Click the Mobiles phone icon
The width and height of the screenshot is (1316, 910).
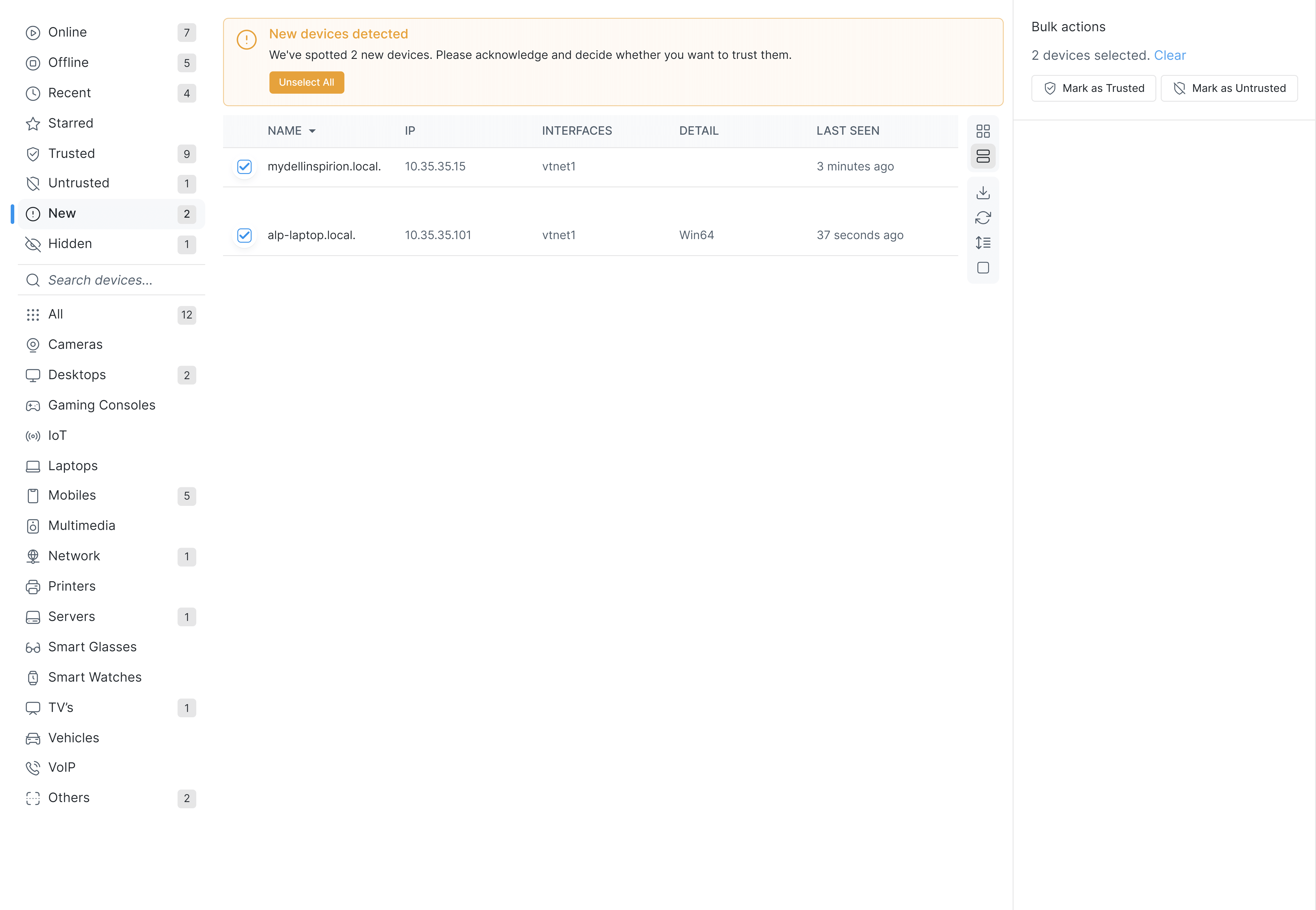tap(33, 496)
